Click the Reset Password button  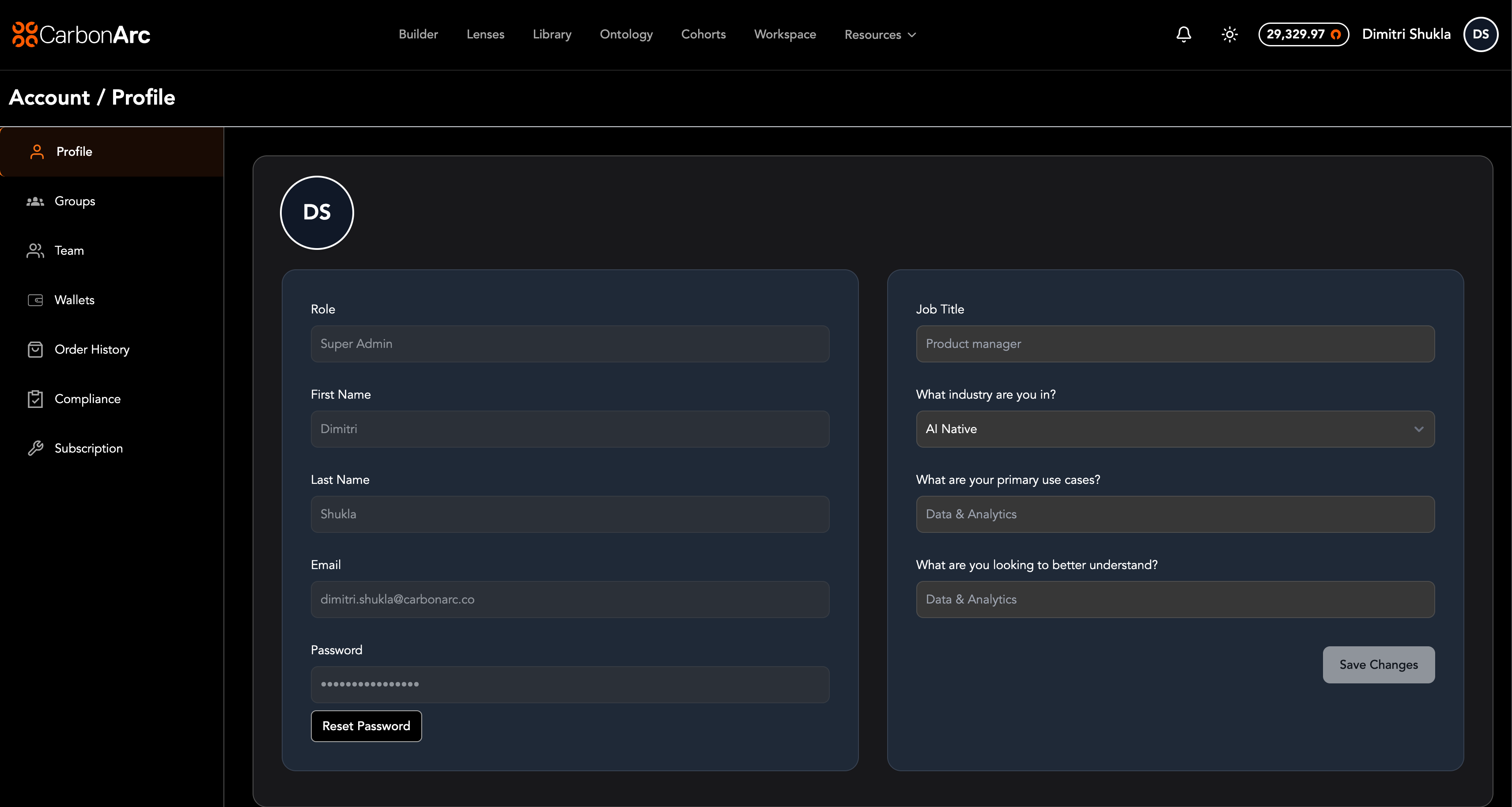pos(366,726)
